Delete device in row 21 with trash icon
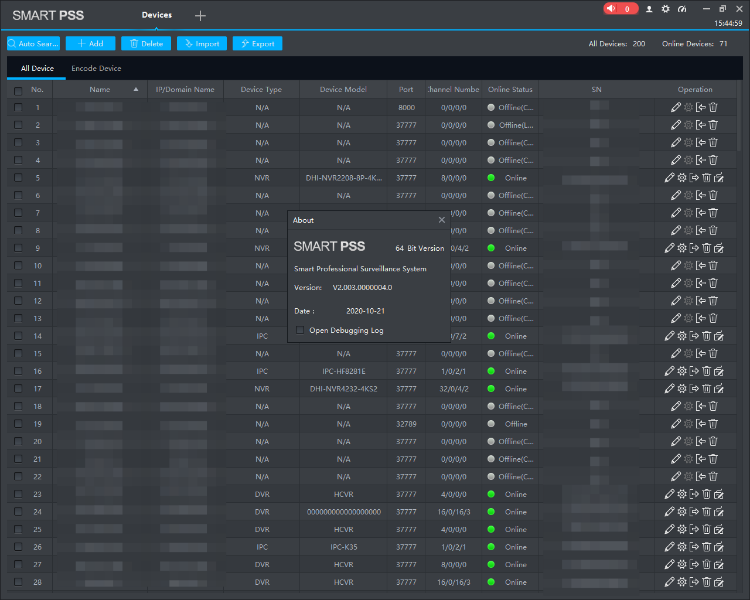Viewport: 750px width, 600px height. [713, 459]
